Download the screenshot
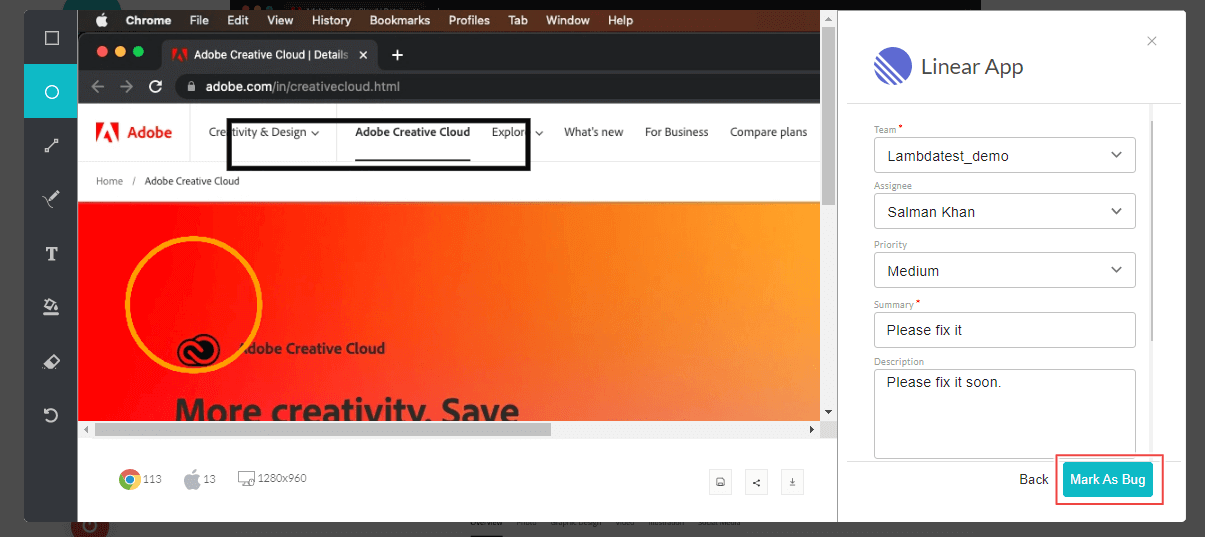The image size is (1205, 537). click(x=792, y=482)
